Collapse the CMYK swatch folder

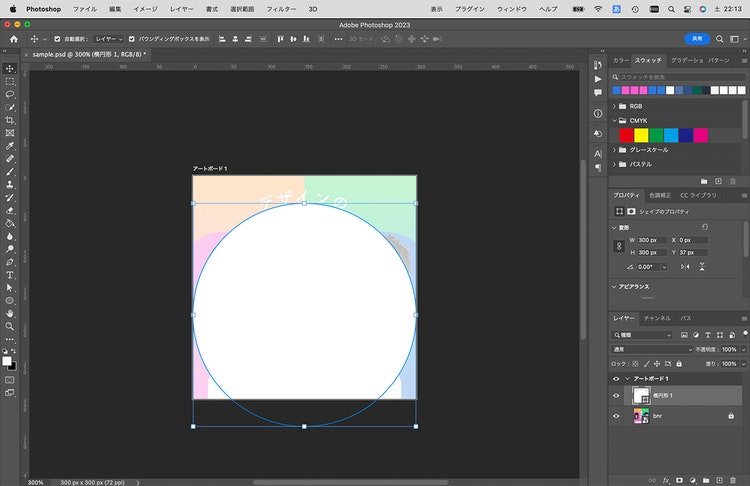tap(615, 121)
